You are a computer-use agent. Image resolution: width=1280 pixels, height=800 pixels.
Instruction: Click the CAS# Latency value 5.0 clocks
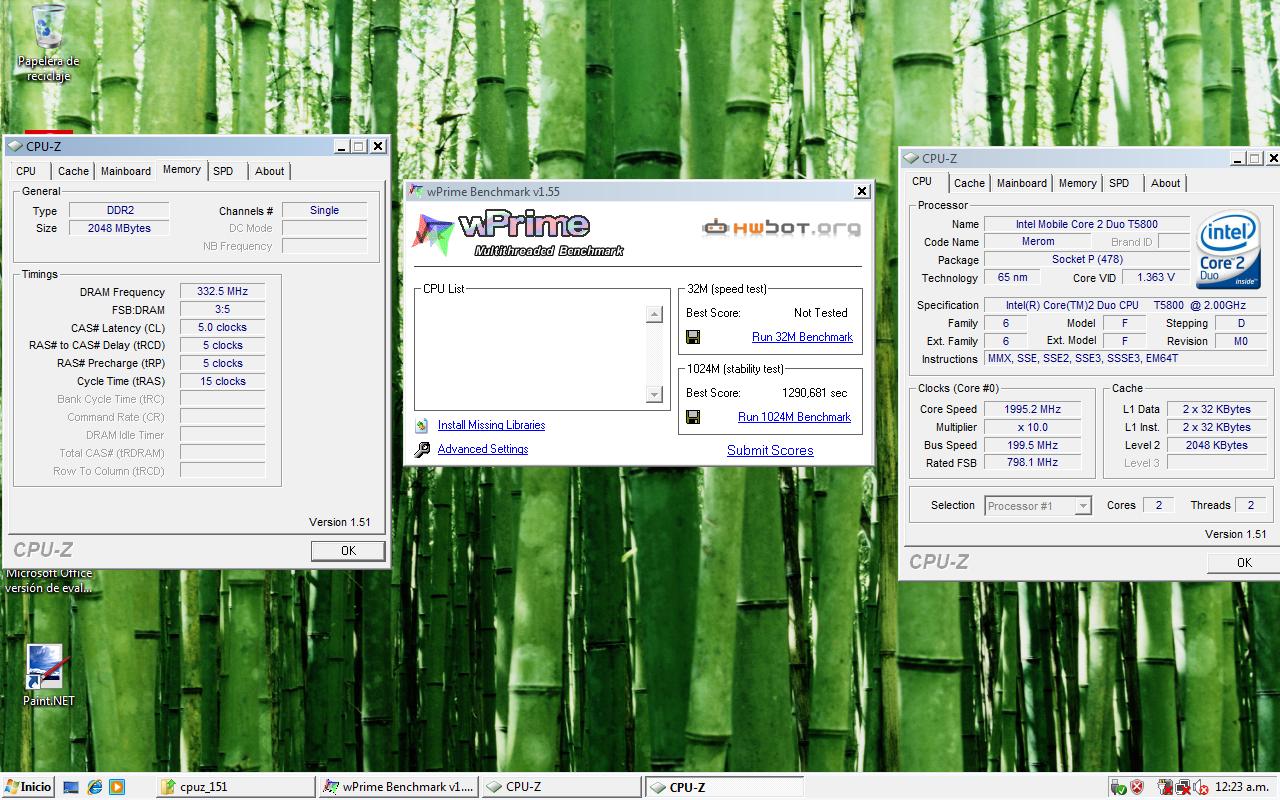222,328
